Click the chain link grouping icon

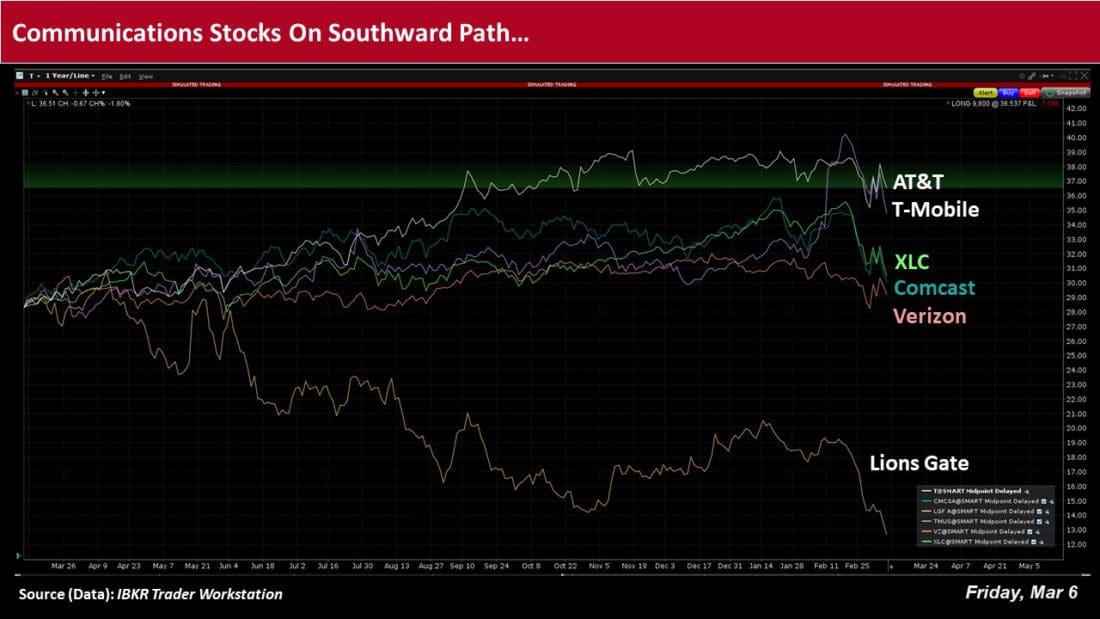(1032, 76)
